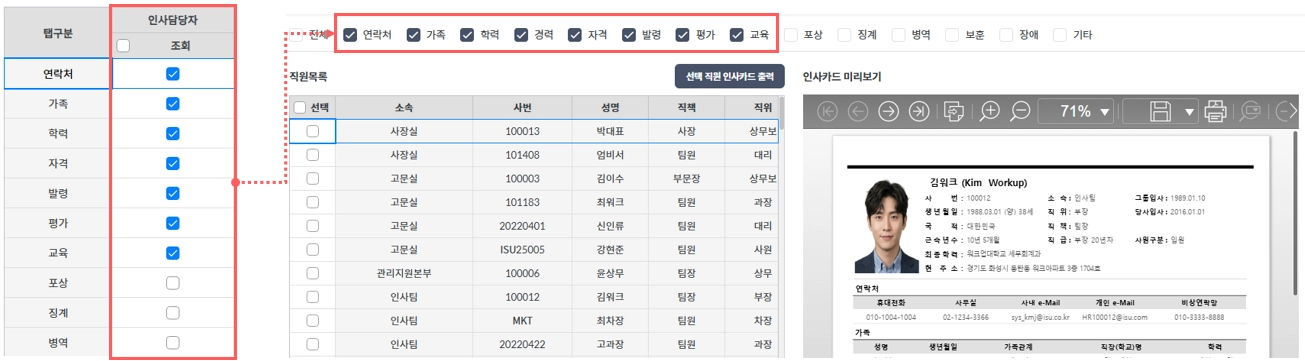Select the 가족 row in 탭구분 list

pyautogui.click(x=57, y=104)
